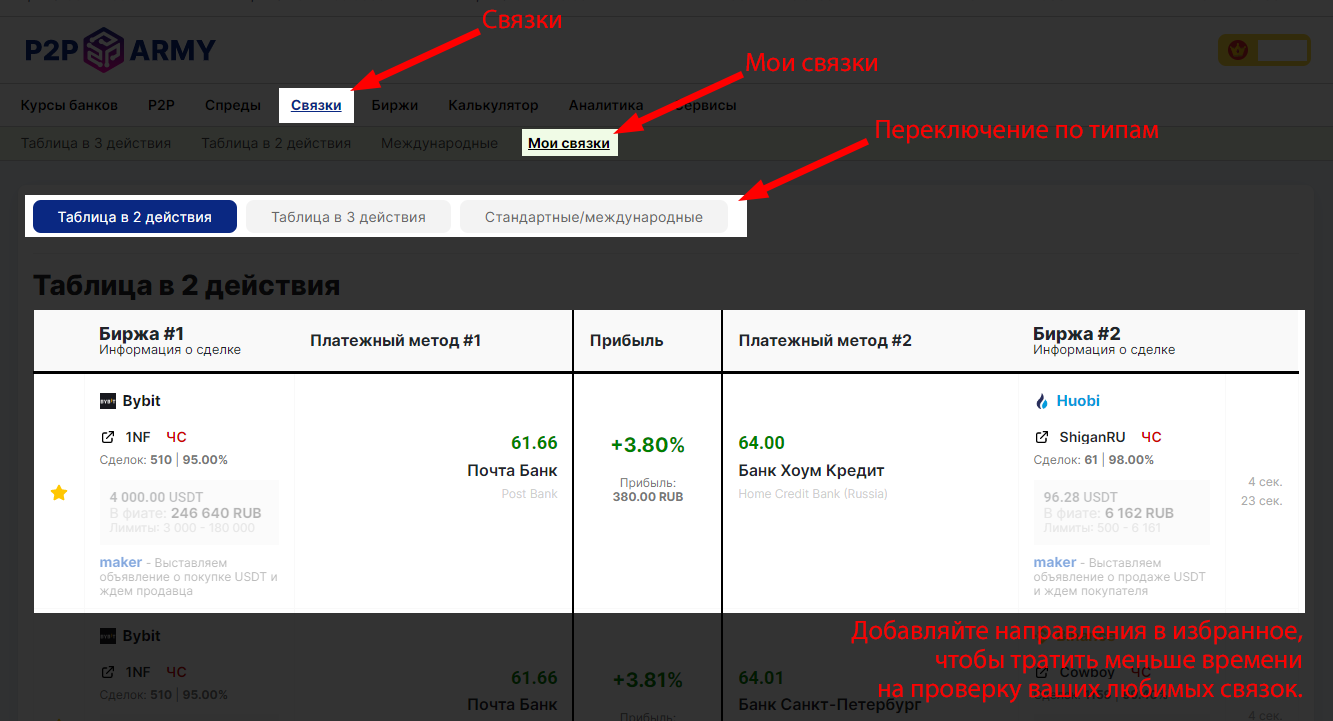Click the 61.66 price in the +3.80% row
1333x721 pixels.
(x=534, y=443)
